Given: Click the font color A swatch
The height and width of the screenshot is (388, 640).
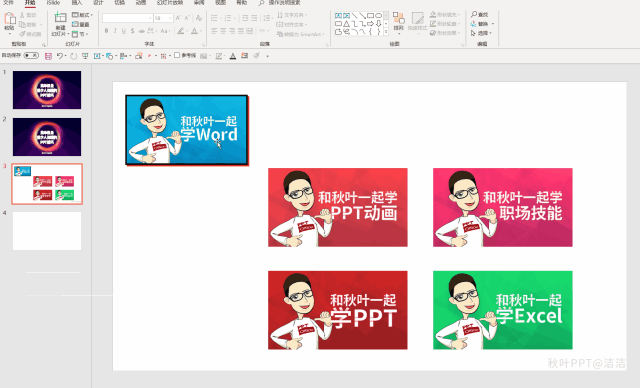Looking at the screenshot, I should 194,31.
